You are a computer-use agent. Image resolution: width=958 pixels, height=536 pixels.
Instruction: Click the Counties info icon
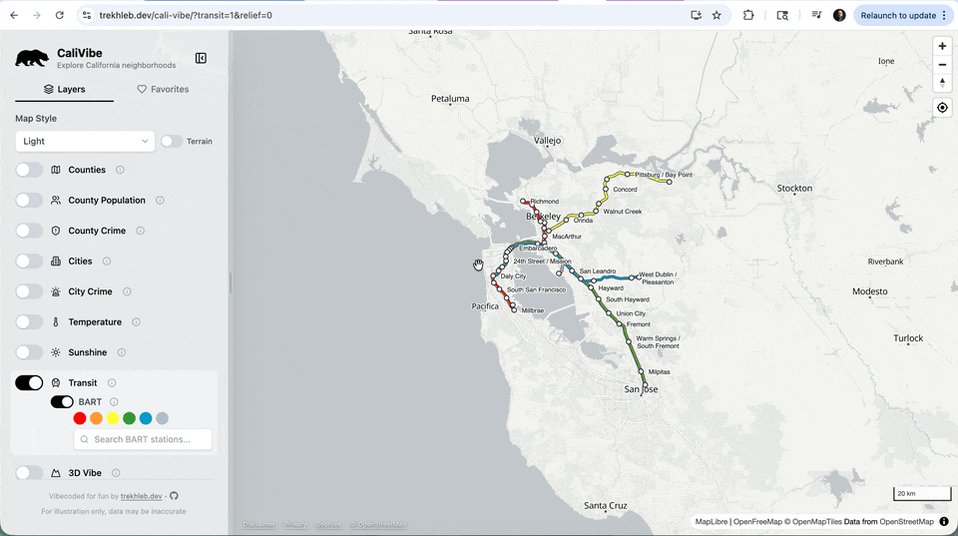point(120,170)
